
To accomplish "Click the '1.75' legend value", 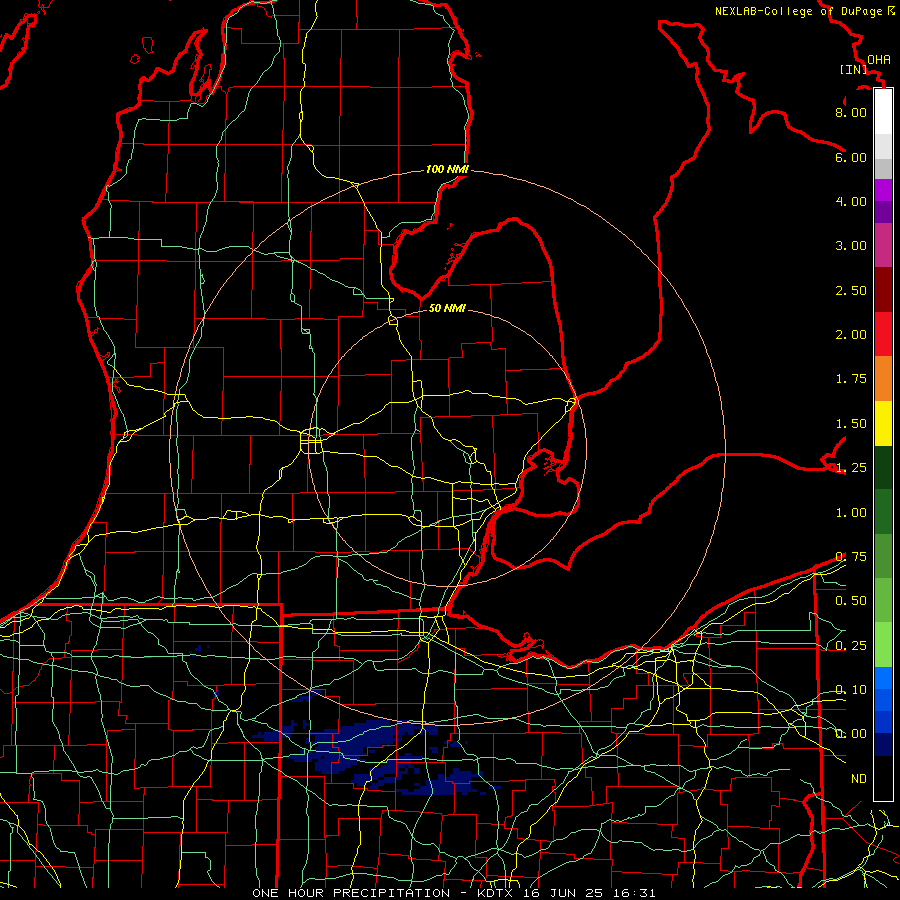I will pyautogui.click(x=851, y=379).
